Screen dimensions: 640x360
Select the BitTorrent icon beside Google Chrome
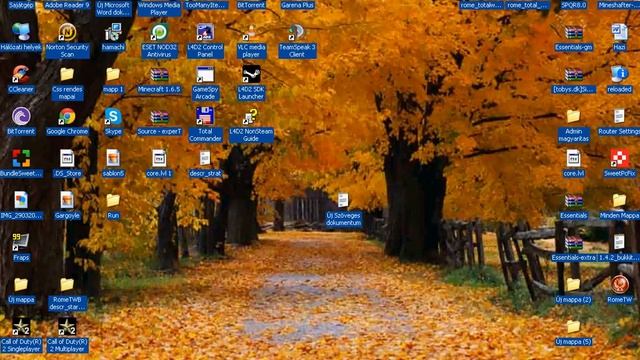point(21,117)
